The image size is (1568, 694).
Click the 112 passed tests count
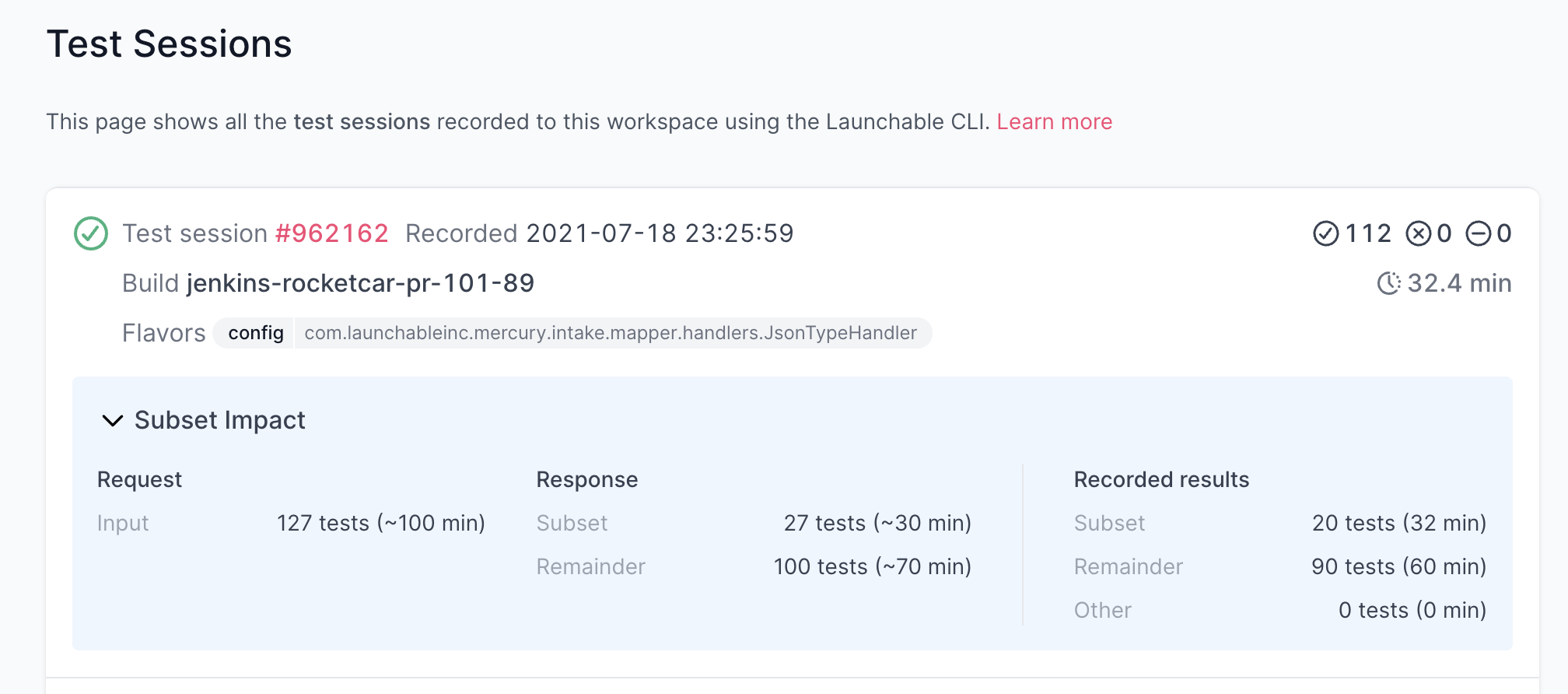click(x=1368, y=233)
